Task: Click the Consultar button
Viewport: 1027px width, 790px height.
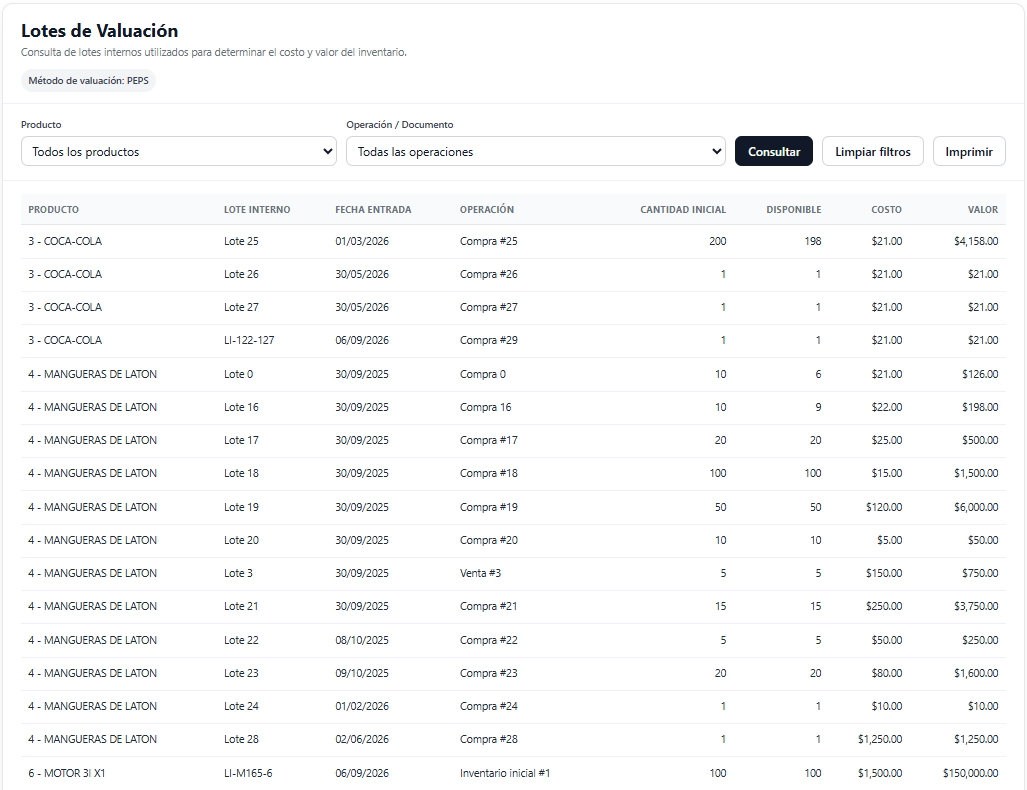Action: 774,151
